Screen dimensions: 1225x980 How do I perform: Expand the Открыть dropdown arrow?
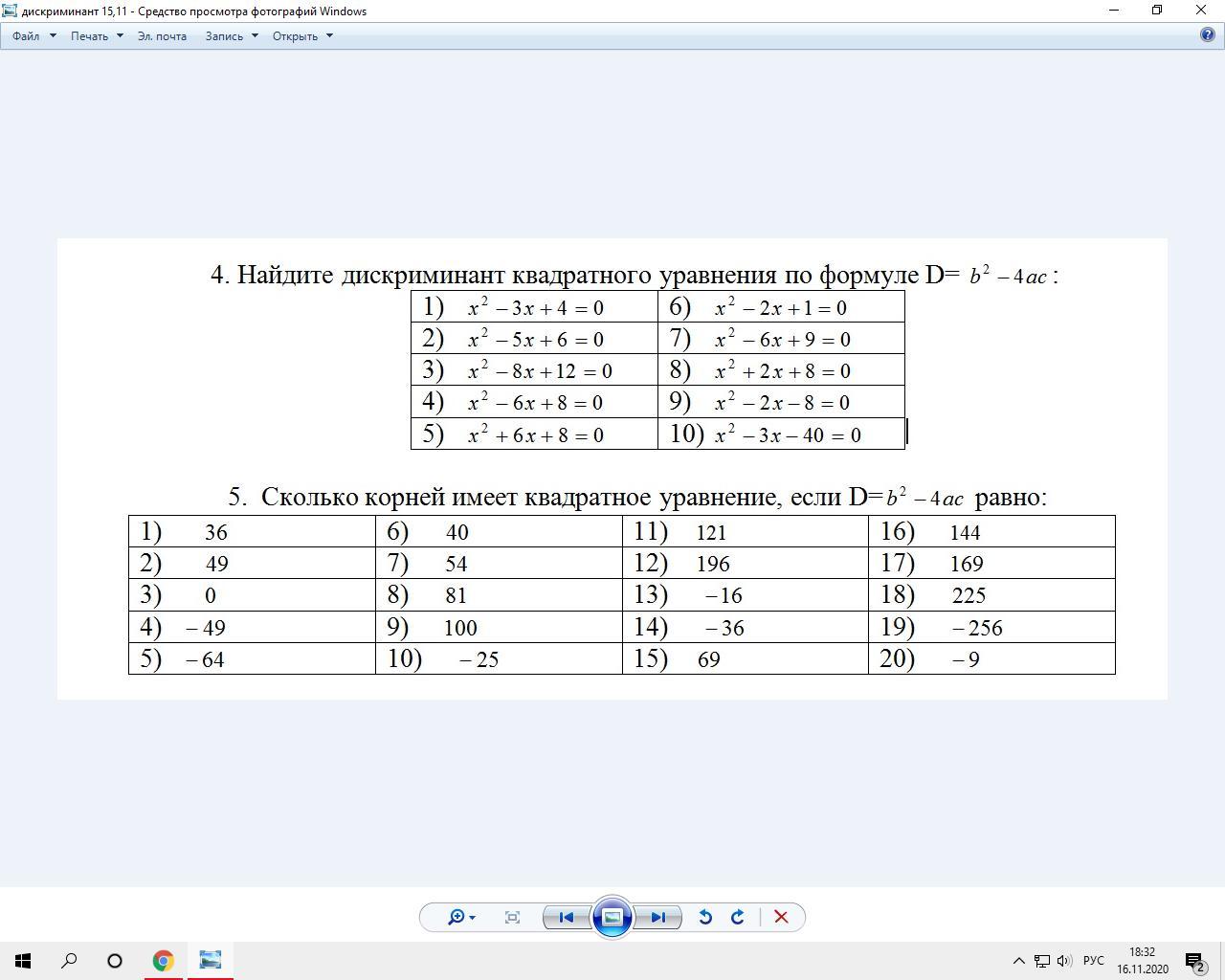(x=329, y=35)
